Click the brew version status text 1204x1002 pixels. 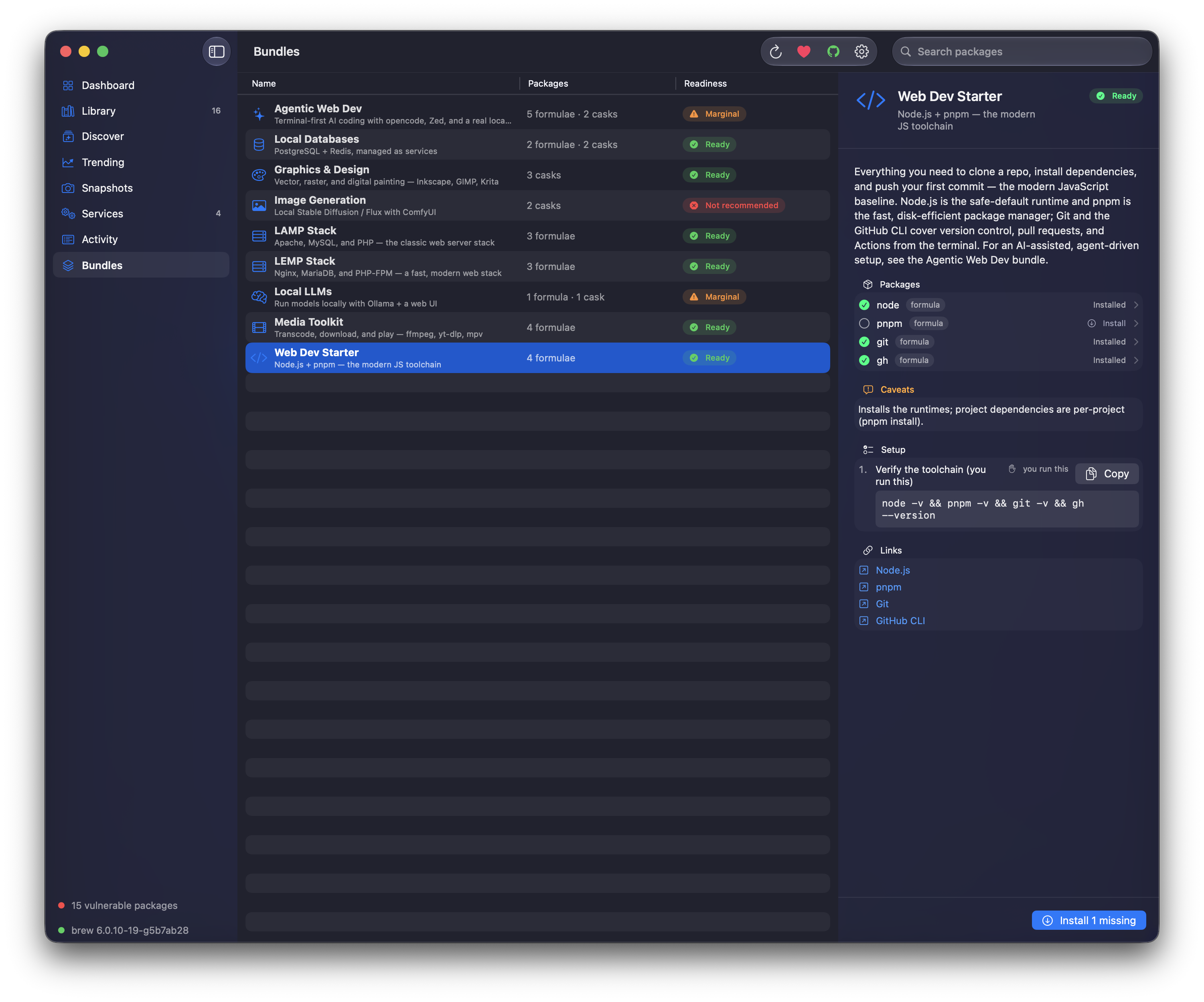(x=130, y=930)
